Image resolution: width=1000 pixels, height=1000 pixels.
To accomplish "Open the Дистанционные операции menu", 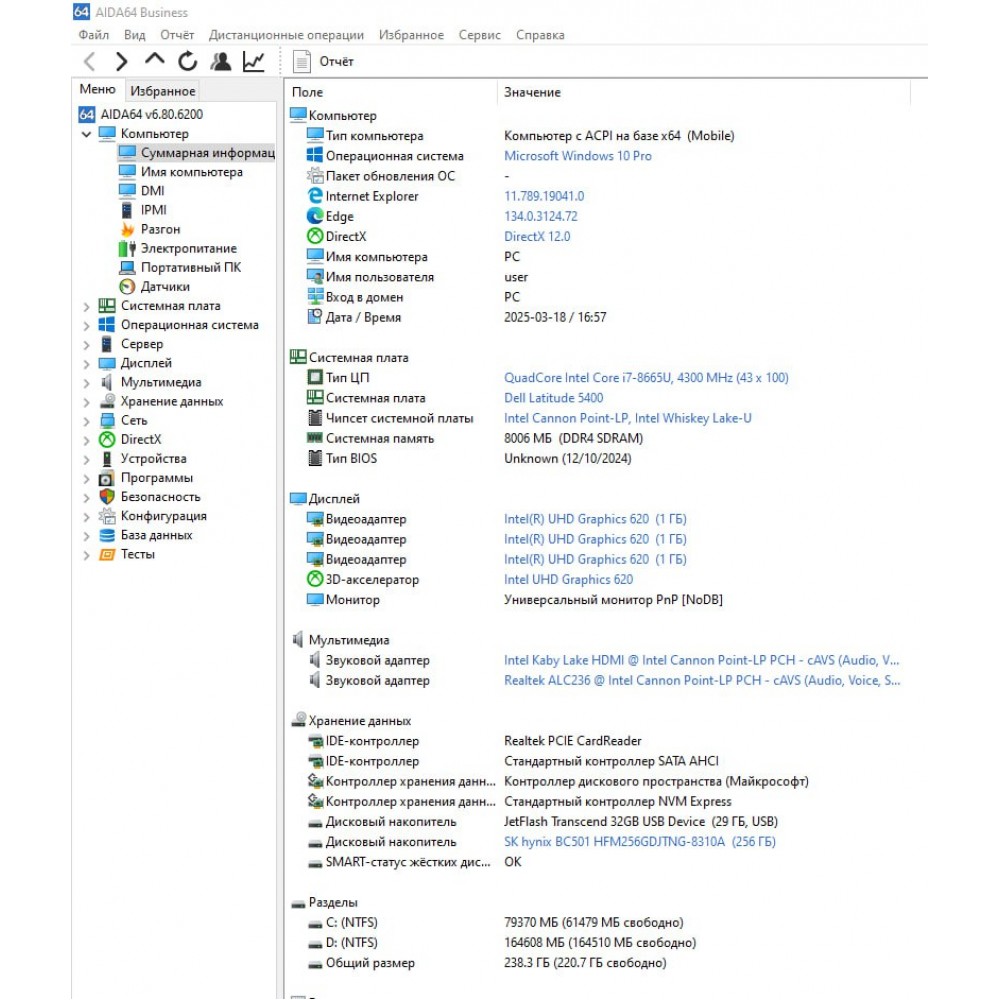I will [286, 35].
